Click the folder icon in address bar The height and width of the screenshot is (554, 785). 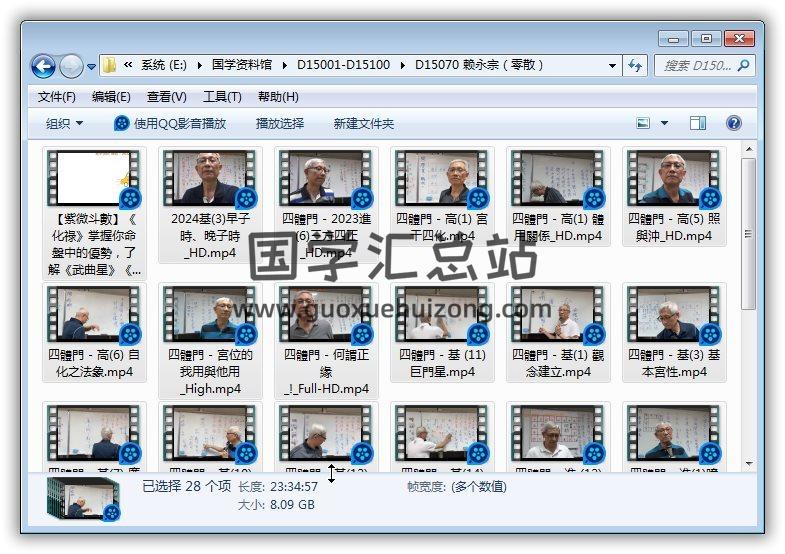point(110,66)
